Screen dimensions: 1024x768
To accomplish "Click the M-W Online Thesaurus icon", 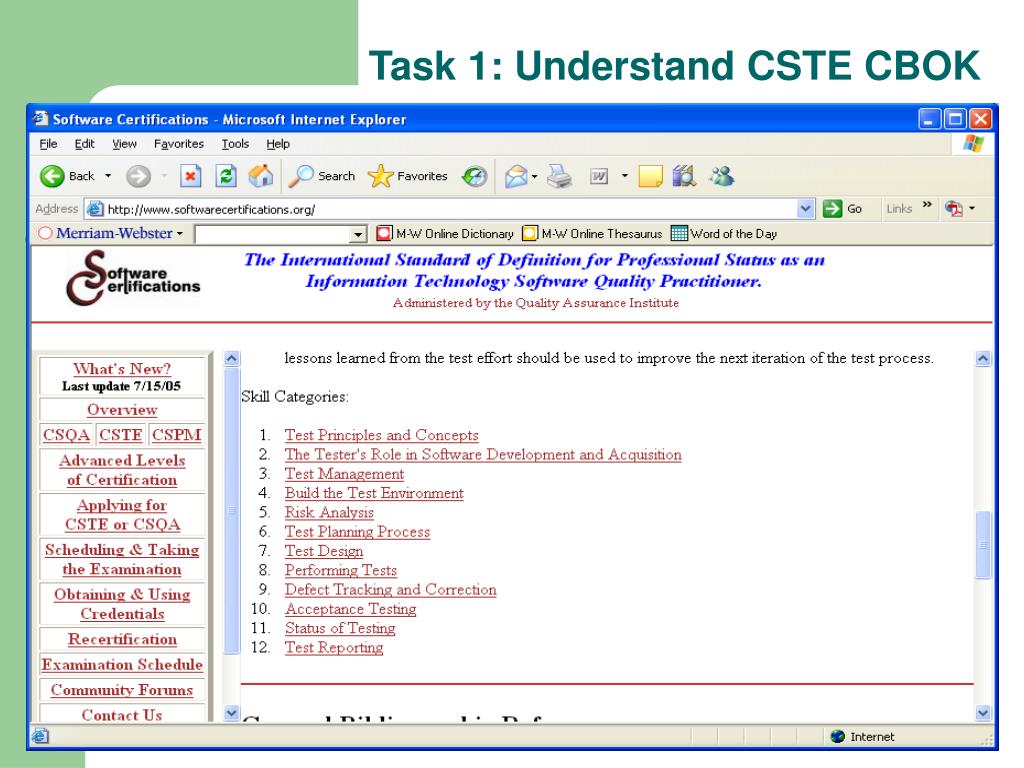I will click(x=530, y=233).
